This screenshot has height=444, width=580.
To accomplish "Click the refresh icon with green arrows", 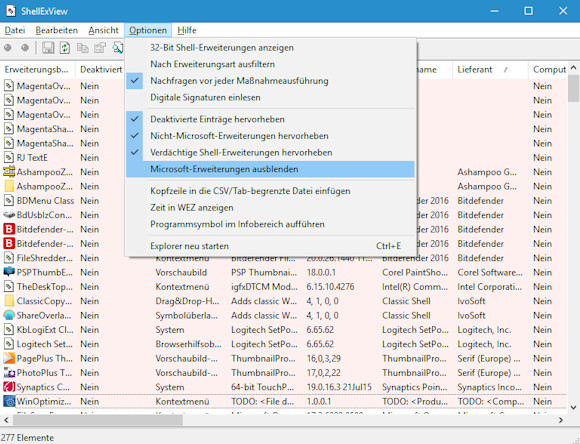I will (x=65, y=48).
